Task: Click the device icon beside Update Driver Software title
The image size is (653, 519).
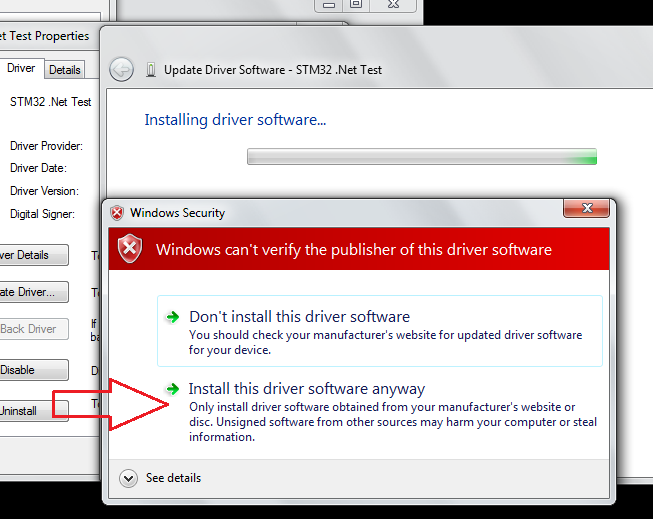Action: (151, 70)
